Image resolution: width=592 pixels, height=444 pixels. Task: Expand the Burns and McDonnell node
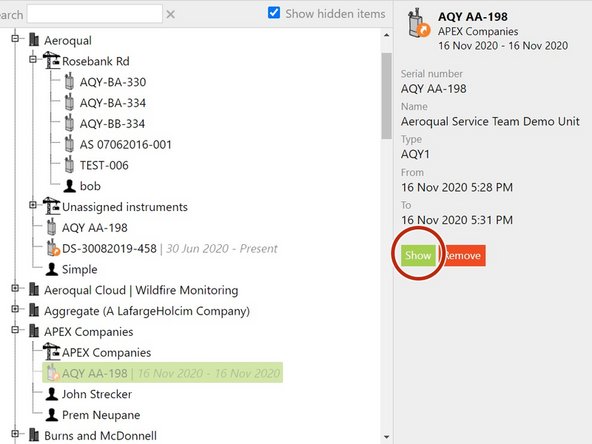tap(15, 433)
